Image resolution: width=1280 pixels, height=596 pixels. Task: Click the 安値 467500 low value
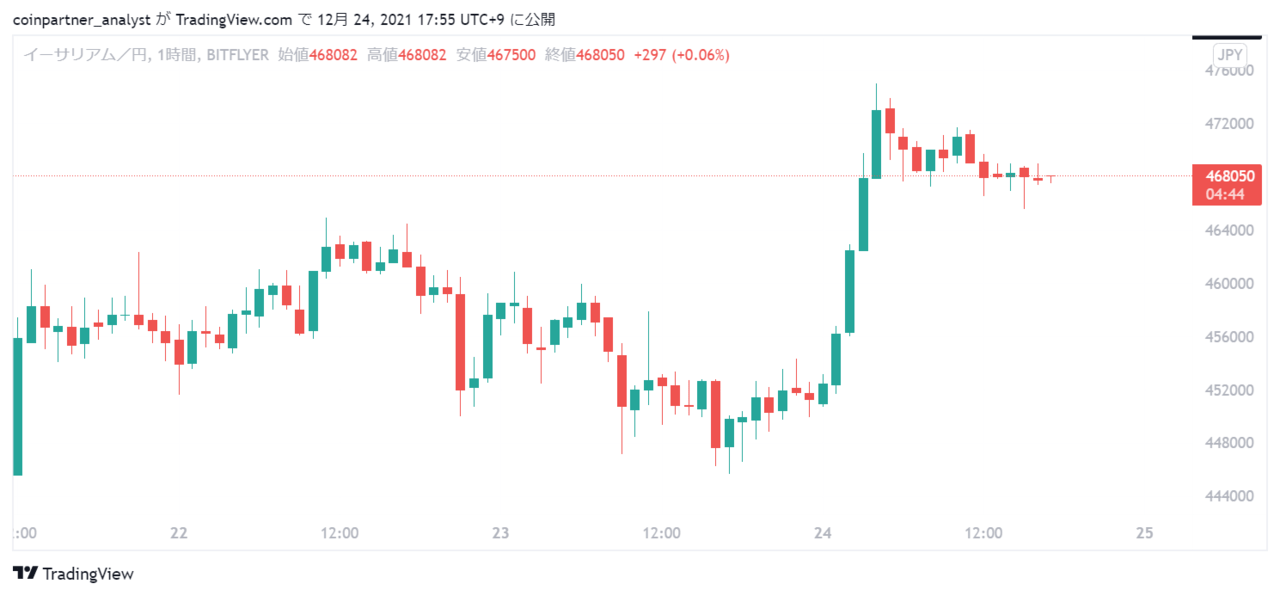[x=496, y=55]
